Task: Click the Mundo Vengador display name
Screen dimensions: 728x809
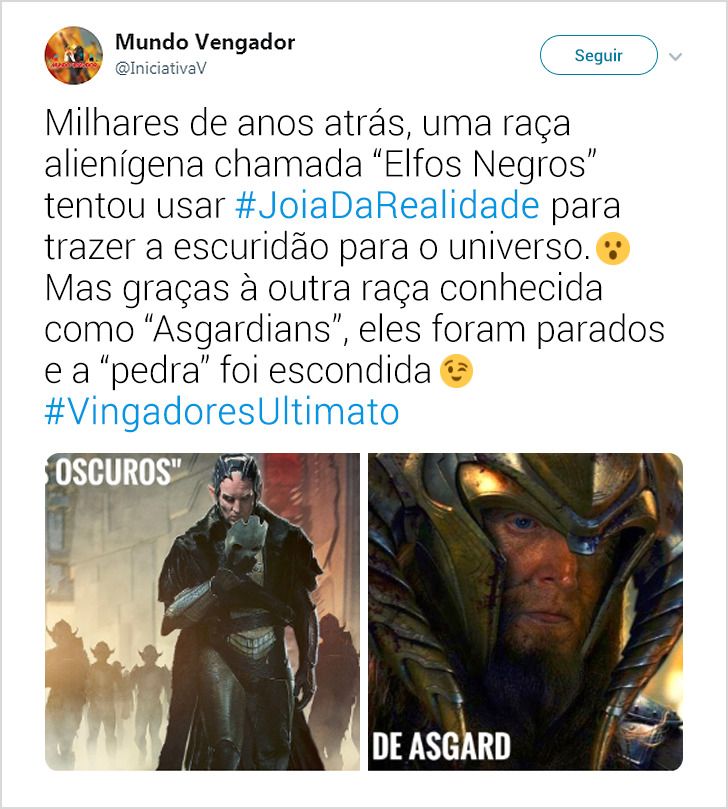Action: click(x=205, y=42)
